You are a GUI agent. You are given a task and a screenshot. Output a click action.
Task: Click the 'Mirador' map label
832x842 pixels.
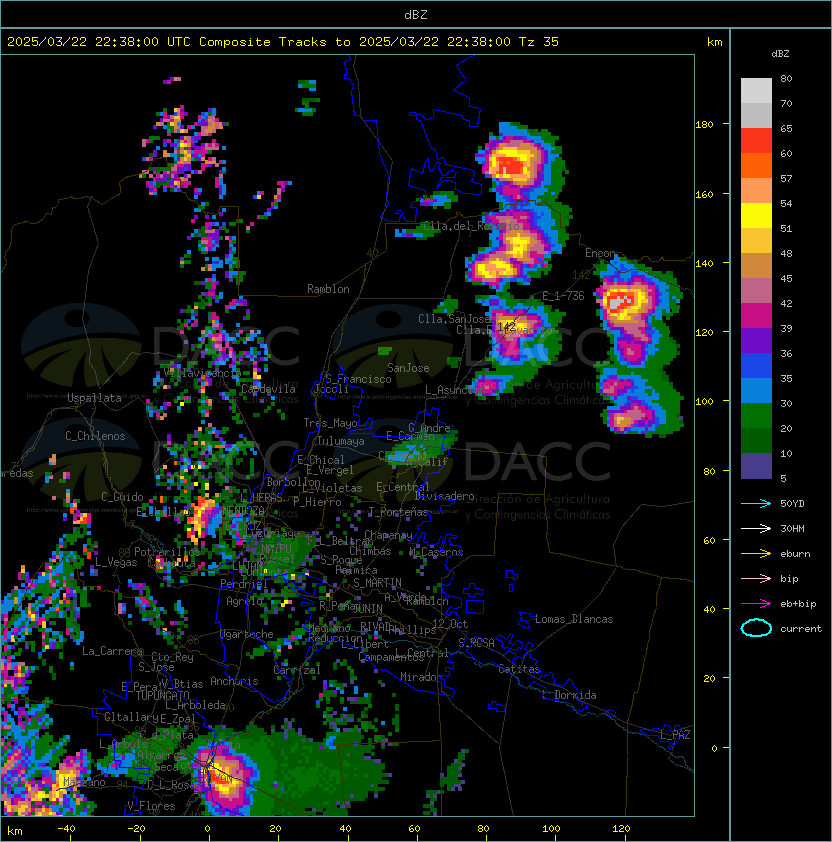tap(422, 677)
